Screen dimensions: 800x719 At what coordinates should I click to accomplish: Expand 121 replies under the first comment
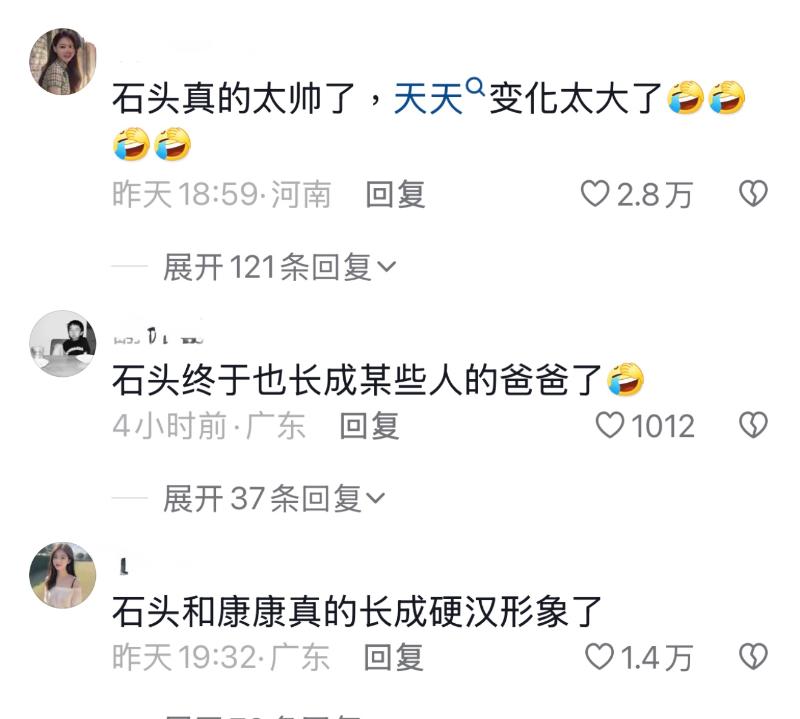click(x=279, y=266)
